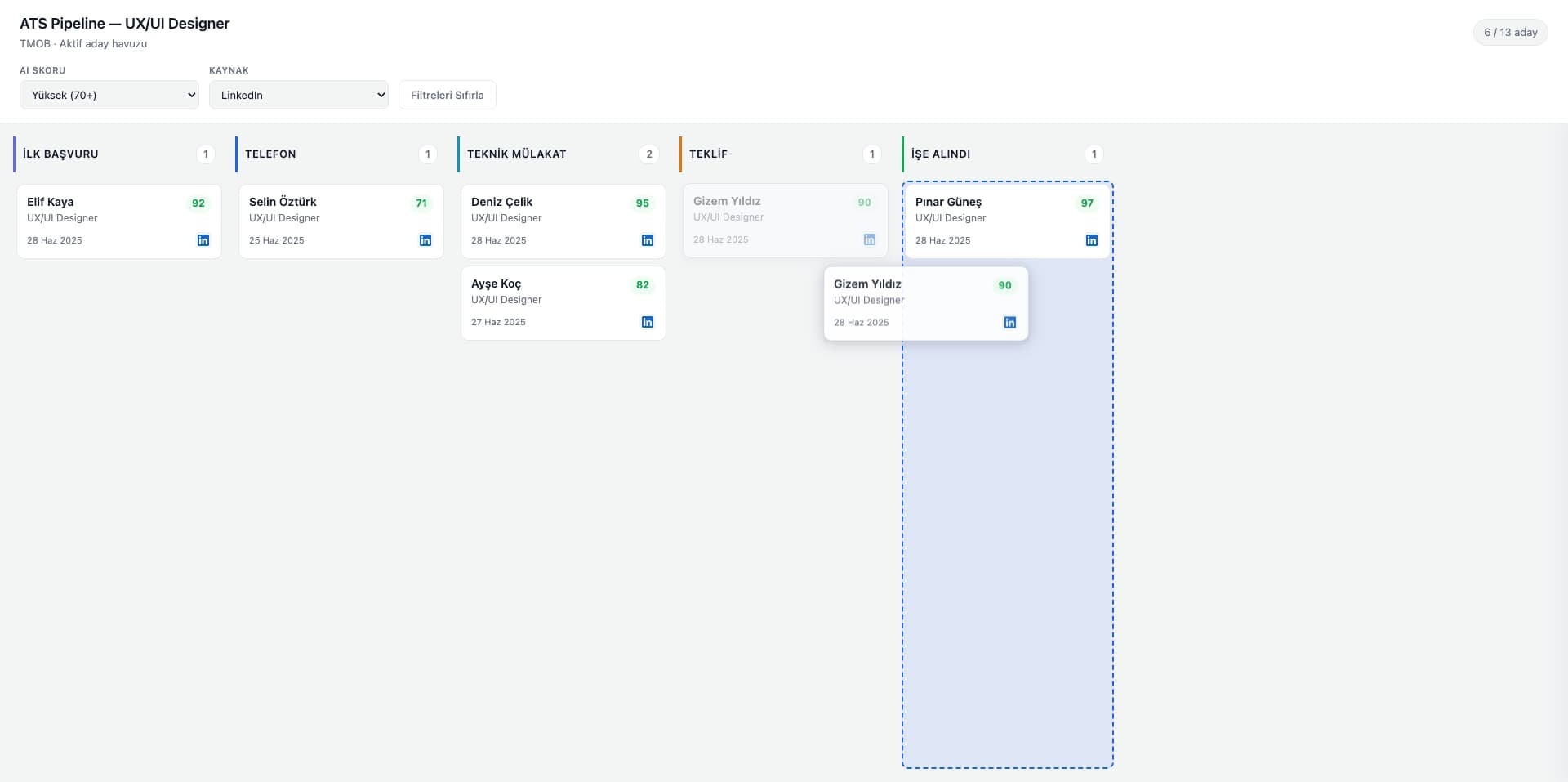1568x782 pixels.
Task: Click the LinkedIn icon on Selin Öztürk's card
Action: tap(425, 240)
